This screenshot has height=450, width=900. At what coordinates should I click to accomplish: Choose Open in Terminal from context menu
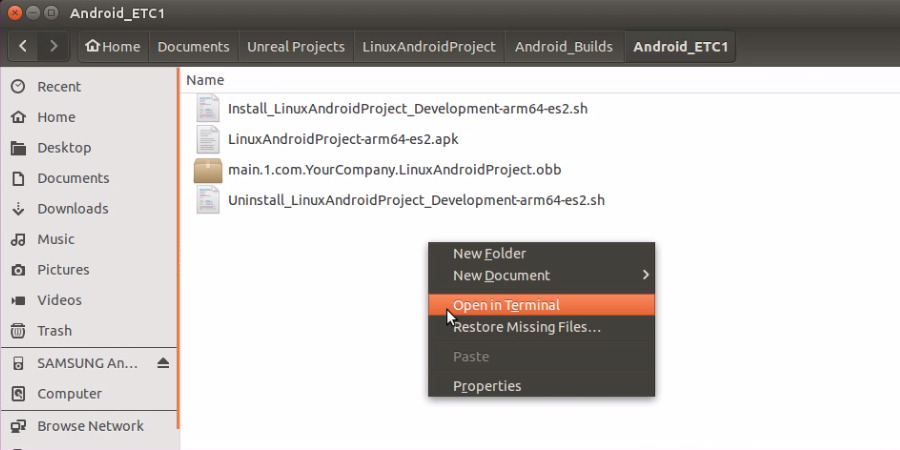pos(541,305)
